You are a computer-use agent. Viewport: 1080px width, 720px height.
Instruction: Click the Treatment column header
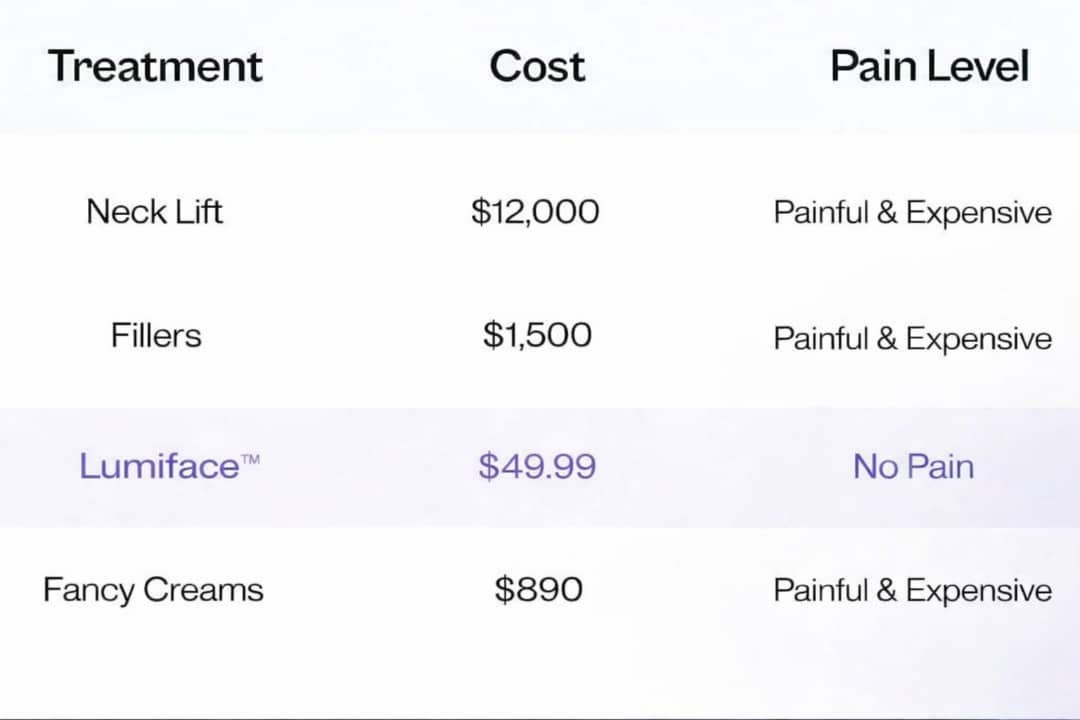coord(155,67)
